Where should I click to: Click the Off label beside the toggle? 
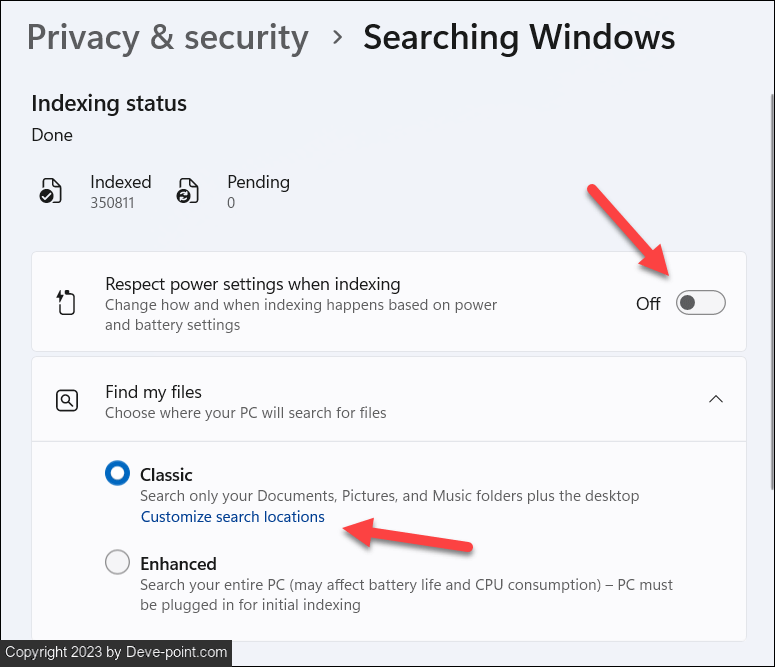click(x=648, y=304)
